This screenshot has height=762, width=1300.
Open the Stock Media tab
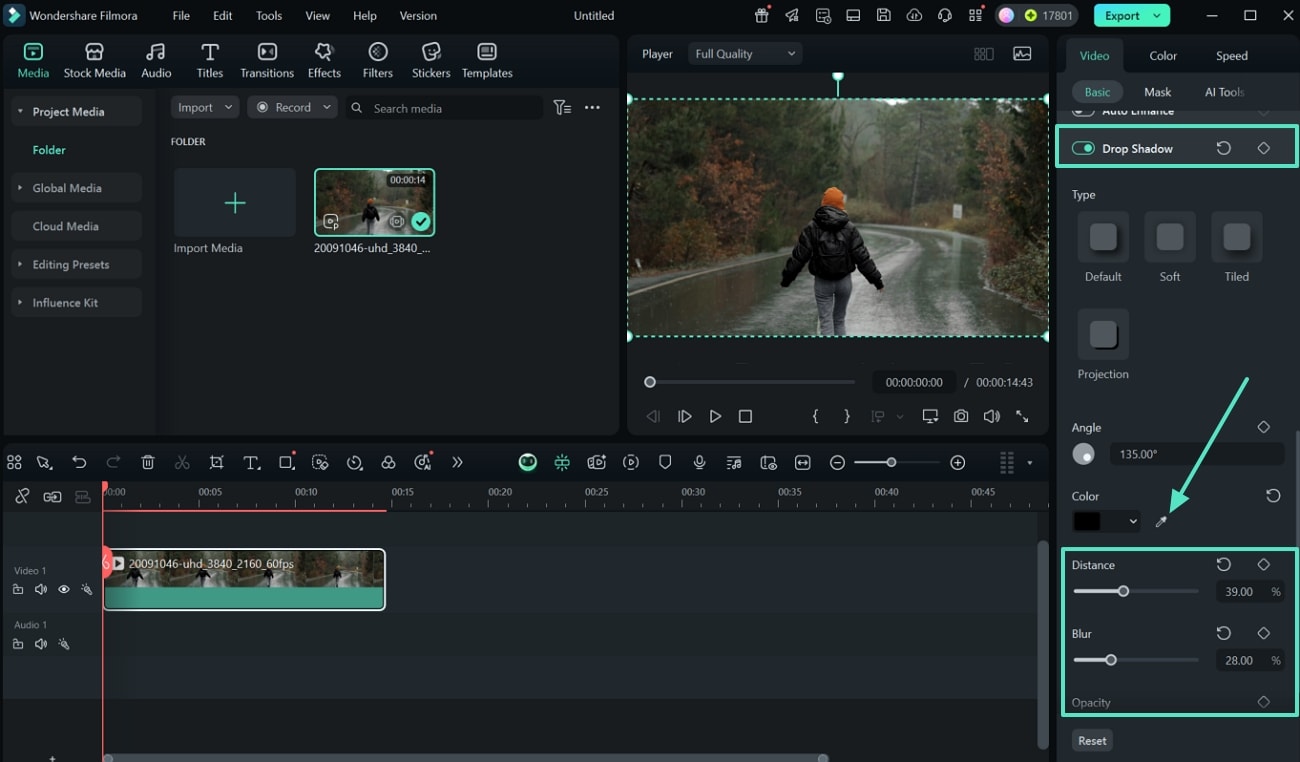click(94, 61)
